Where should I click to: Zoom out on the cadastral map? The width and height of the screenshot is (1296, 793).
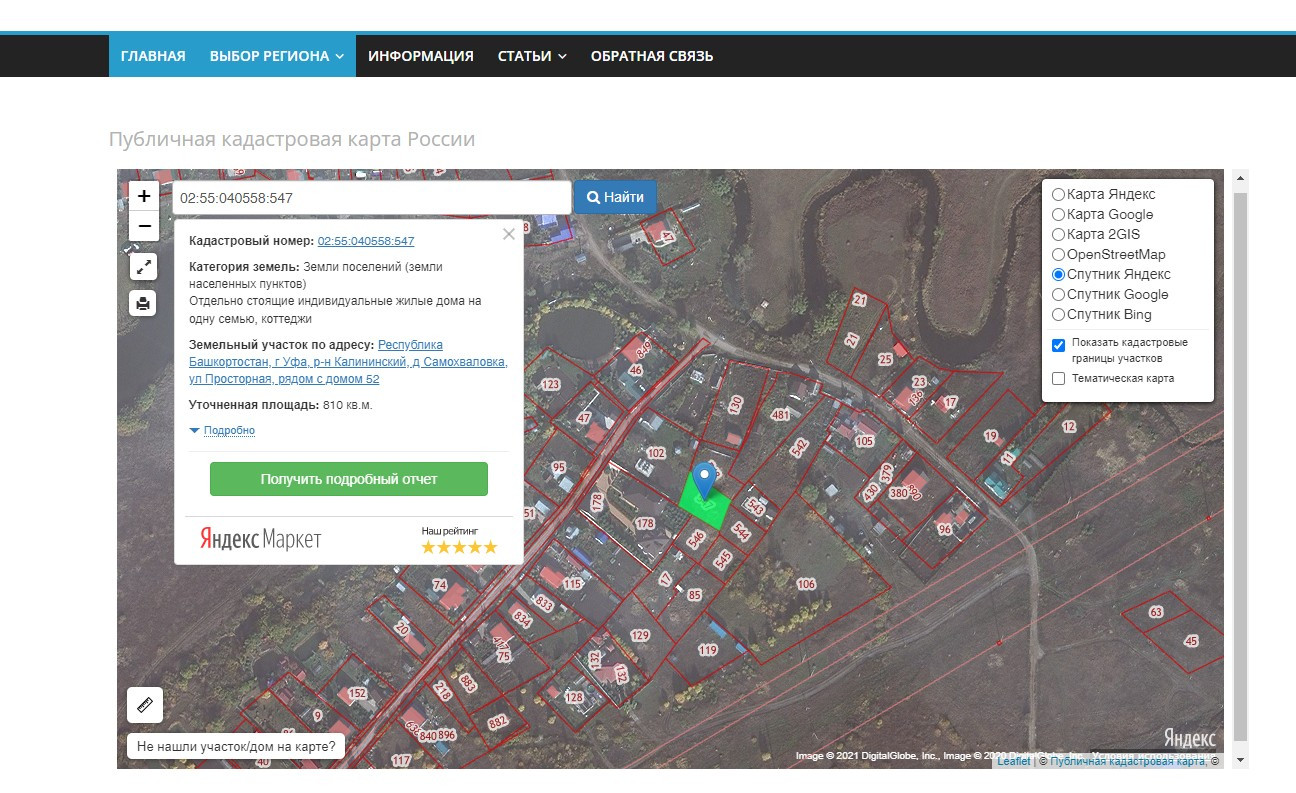click(x=144, y=225)
